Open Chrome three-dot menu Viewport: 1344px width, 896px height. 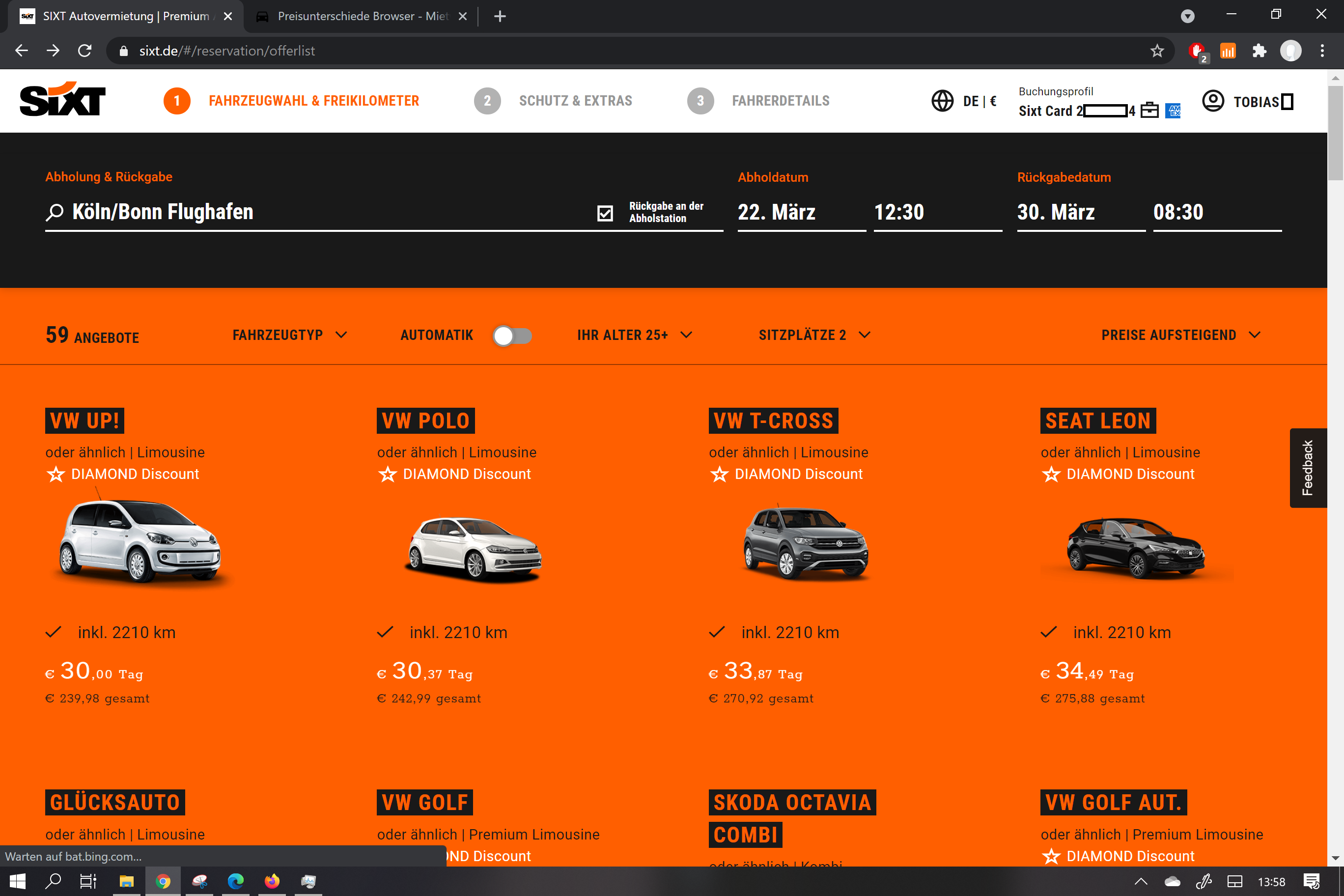click(x=1322, y=51)
